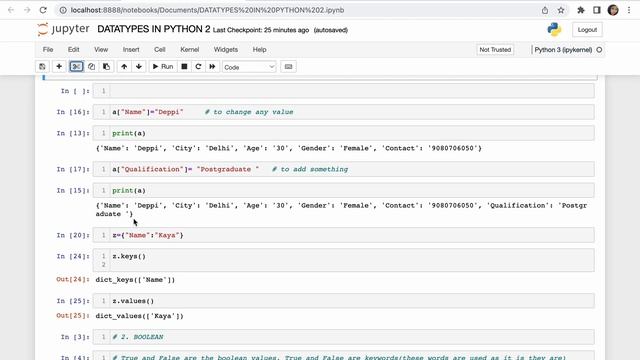Click the Not Trusted button

[495, 49]
